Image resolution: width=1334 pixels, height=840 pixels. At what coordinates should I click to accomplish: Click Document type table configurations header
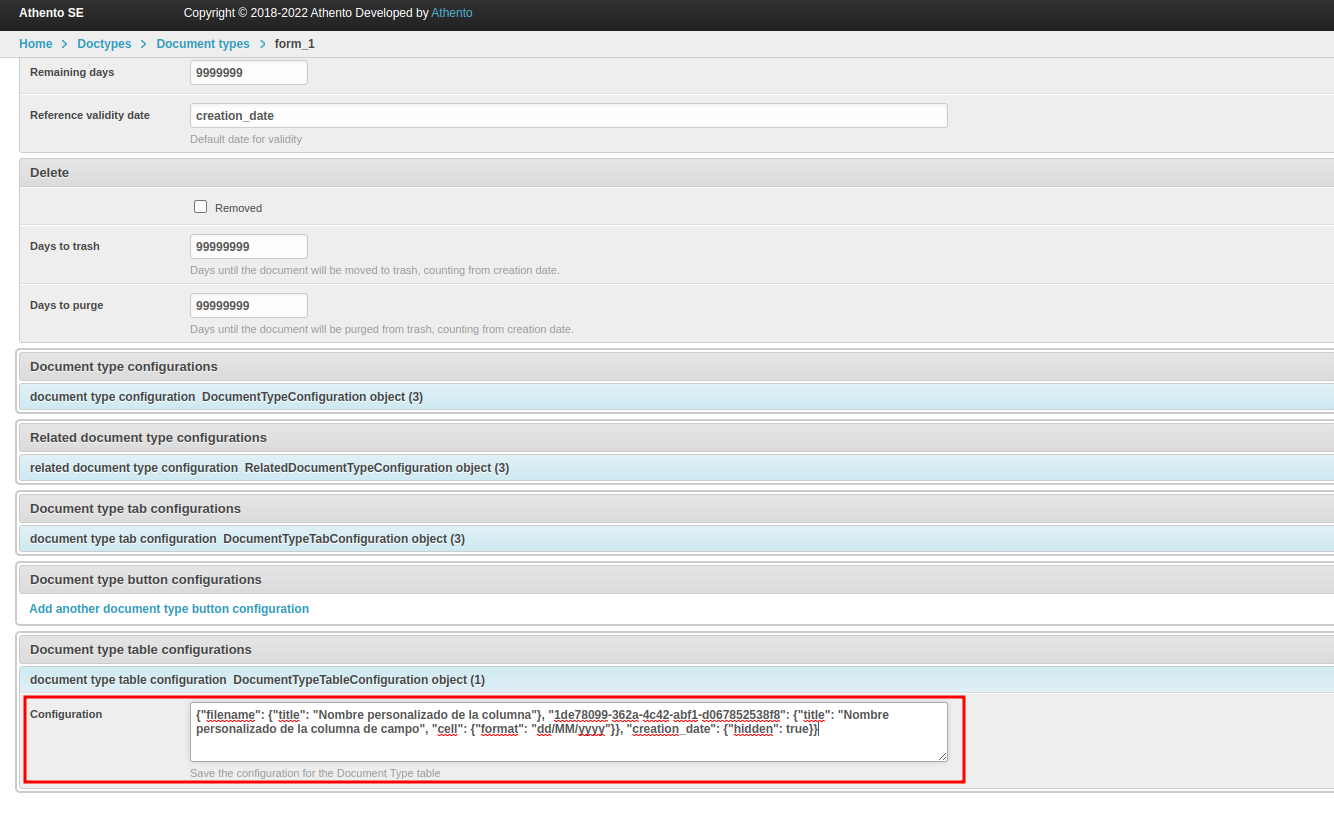point(141,650)
